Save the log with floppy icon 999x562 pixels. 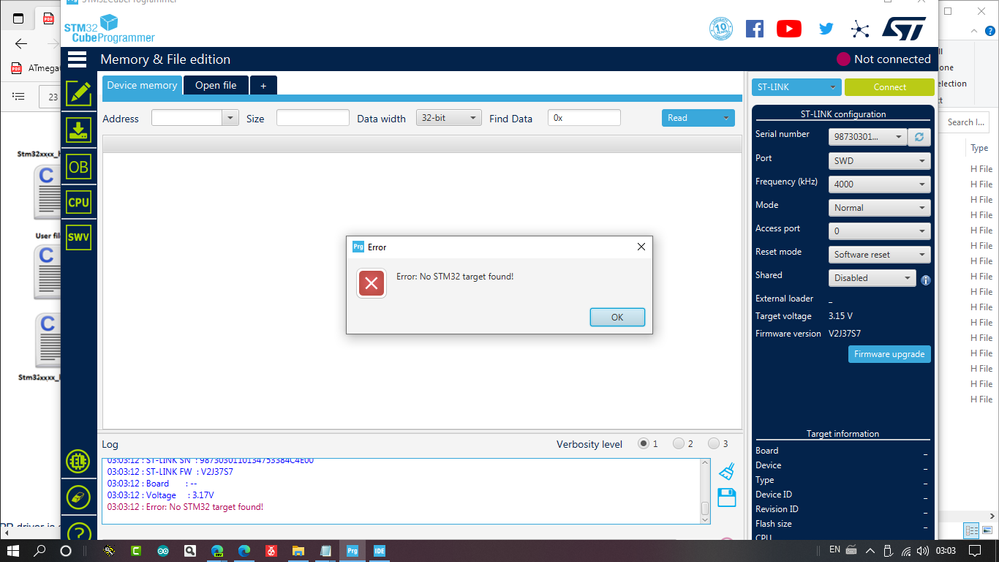pos(727,498)
